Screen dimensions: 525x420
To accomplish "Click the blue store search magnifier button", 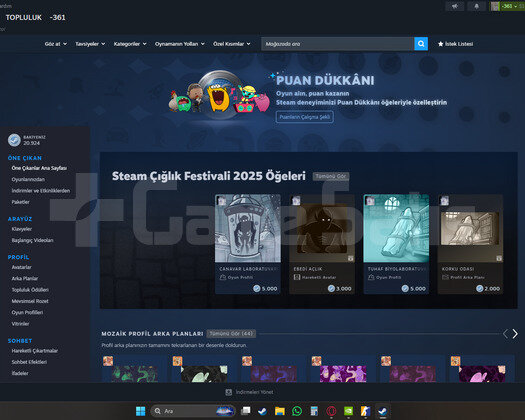I will pos(421,44).
